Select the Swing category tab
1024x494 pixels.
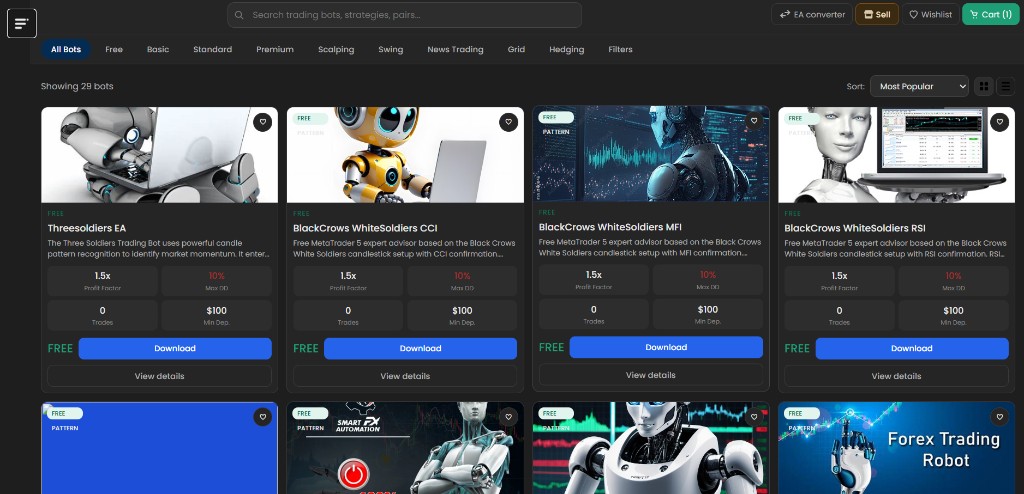391,50
